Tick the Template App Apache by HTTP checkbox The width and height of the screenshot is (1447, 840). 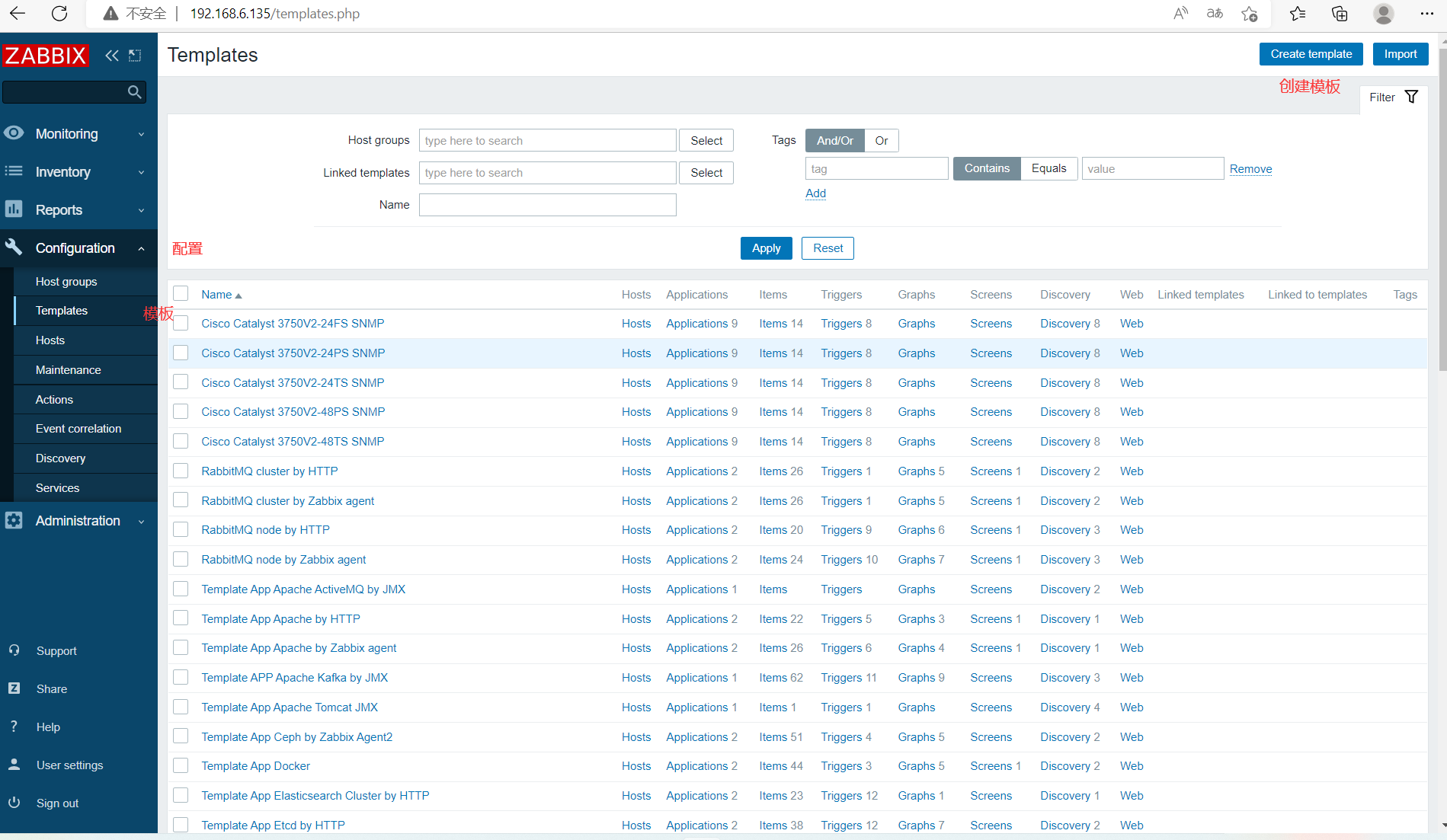[181, 618]
